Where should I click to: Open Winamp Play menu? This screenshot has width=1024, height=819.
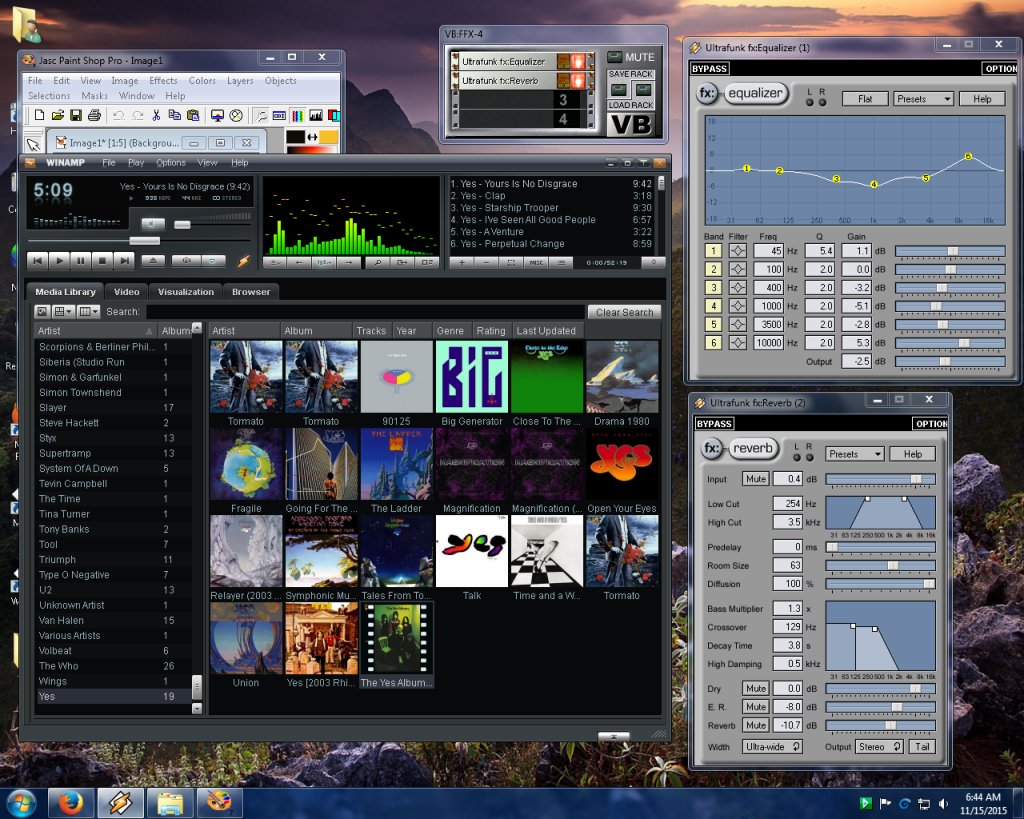point(136,163)
